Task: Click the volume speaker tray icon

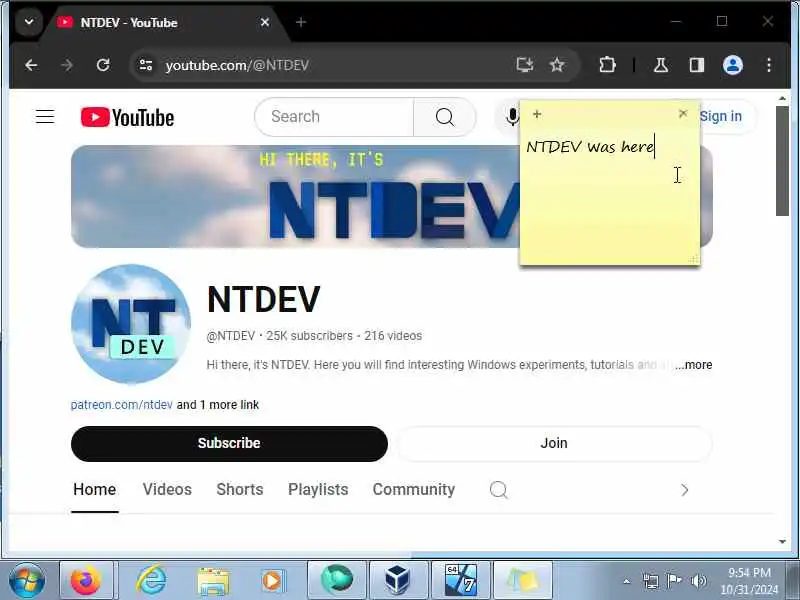Action: click(698, 581)
